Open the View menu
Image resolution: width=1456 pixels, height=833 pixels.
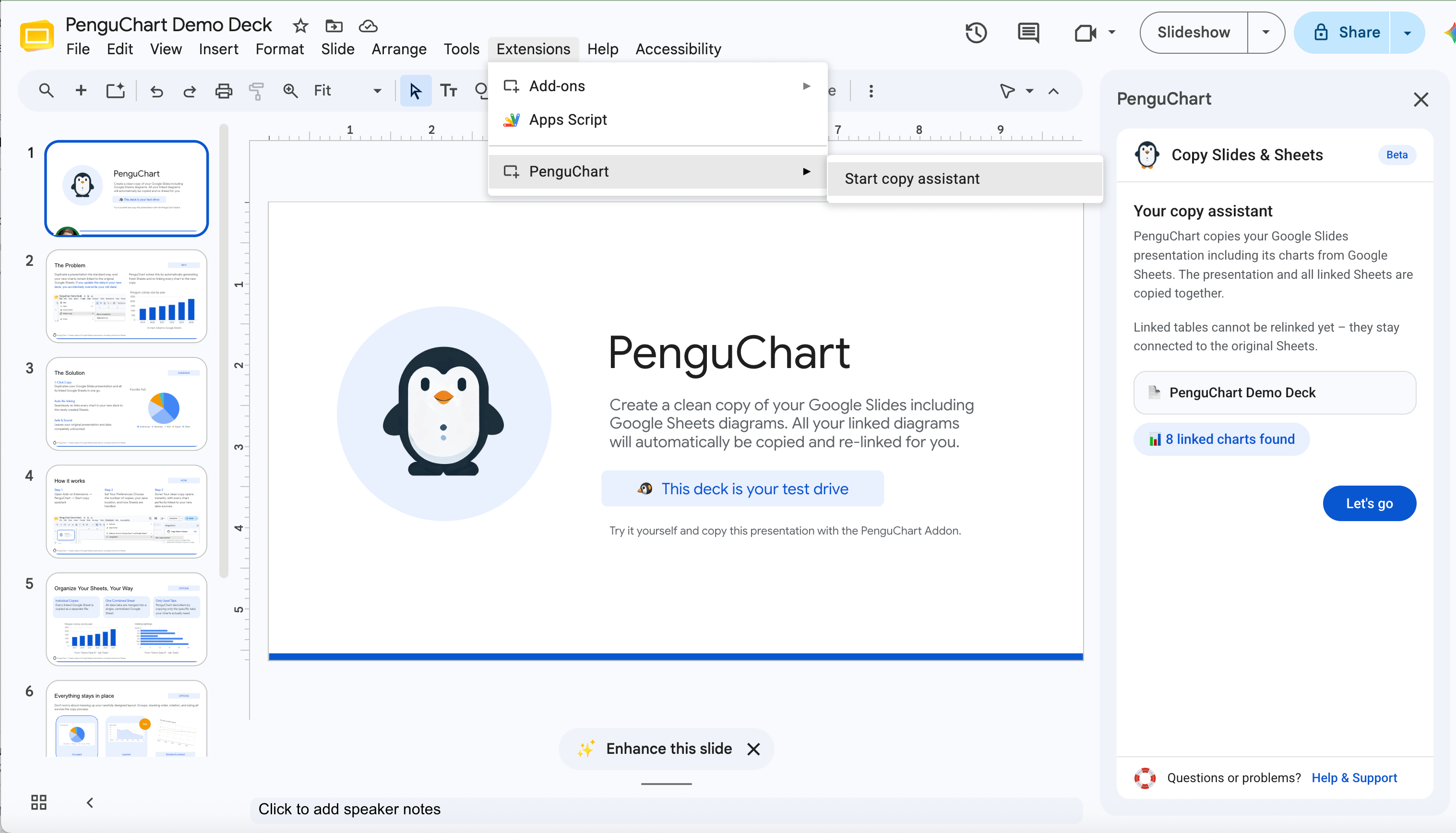(166, 49)
